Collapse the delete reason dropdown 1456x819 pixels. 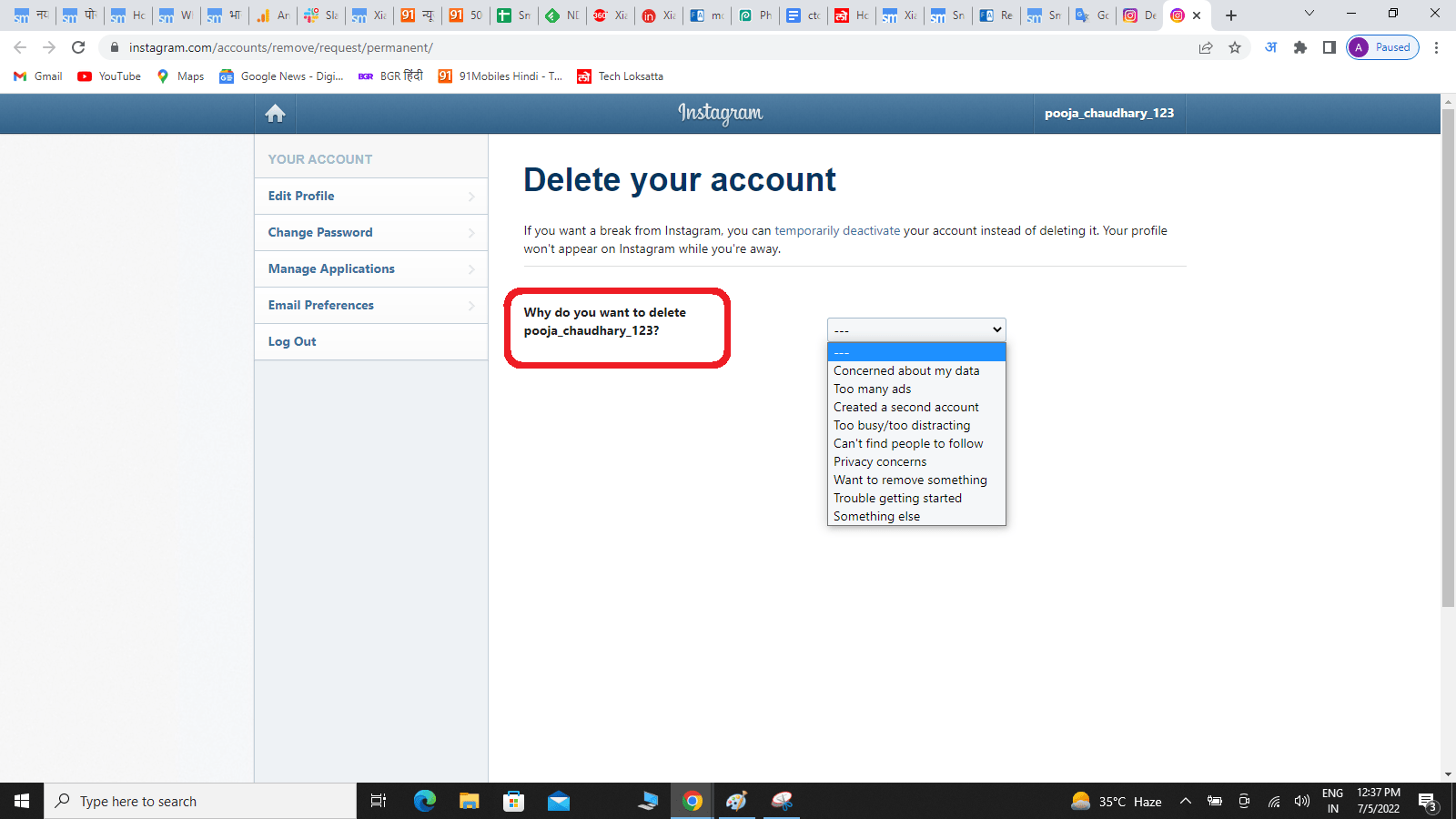pyautogui.click(x=916, y=329)
